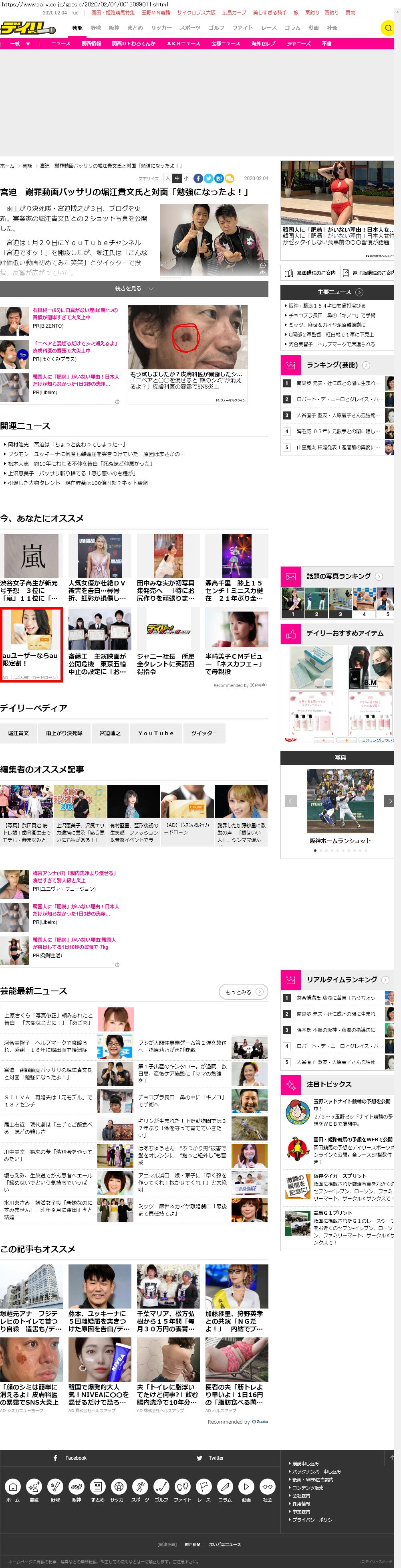Set text size to 中
Screen dimensions: 401x1568
pos(177,178)
